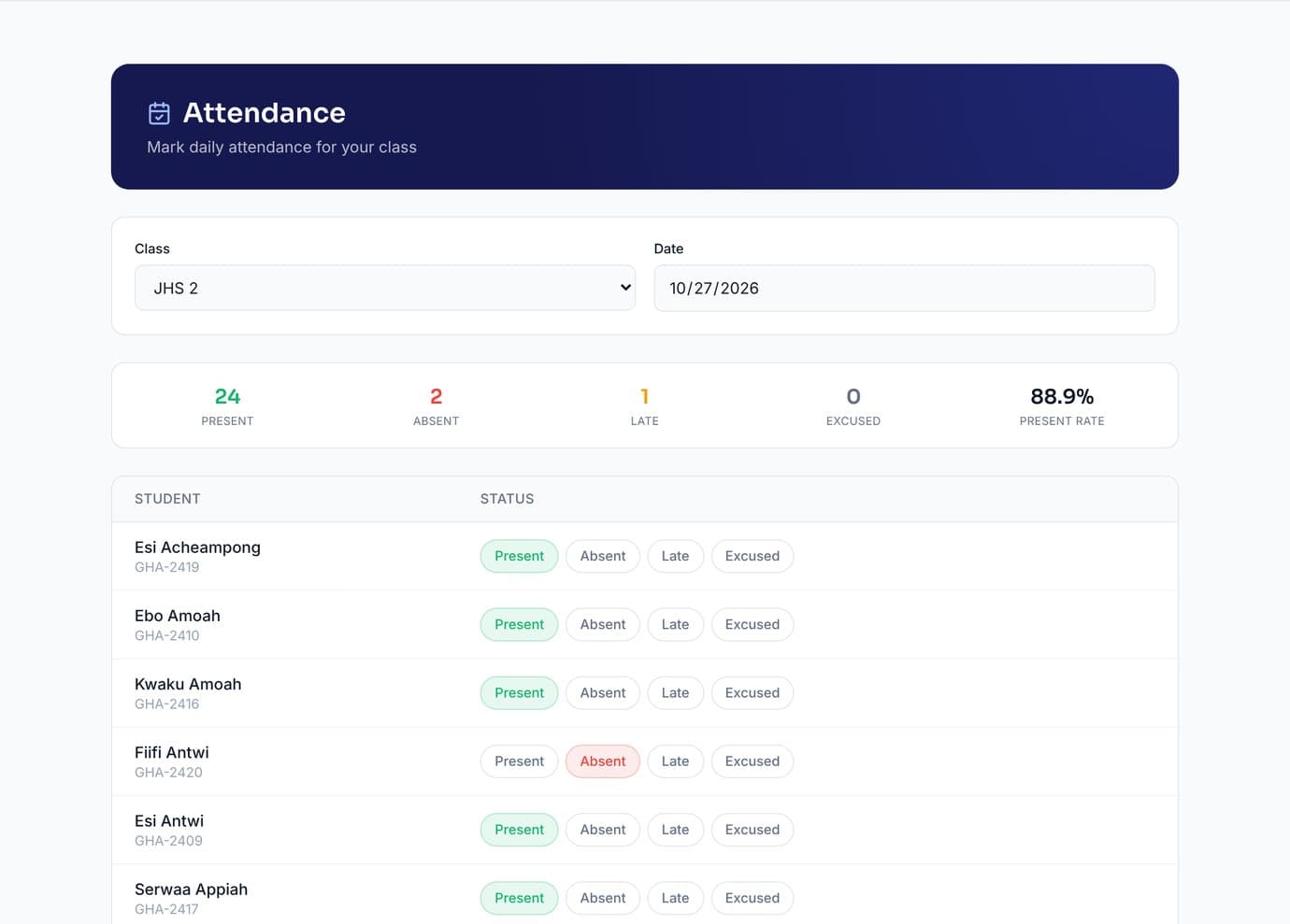1290x924 pixels.
Task: Choose Late in Esi Antwi row
Action: [x=675, y=830]
